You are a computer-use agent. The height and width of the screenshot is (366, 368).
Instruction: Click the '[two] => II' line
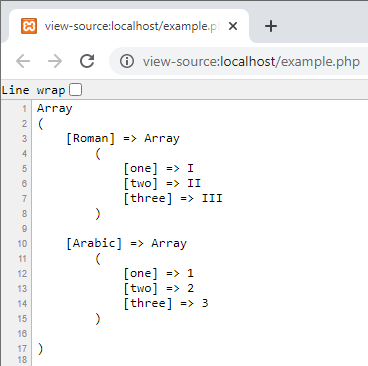click(162, 184)
